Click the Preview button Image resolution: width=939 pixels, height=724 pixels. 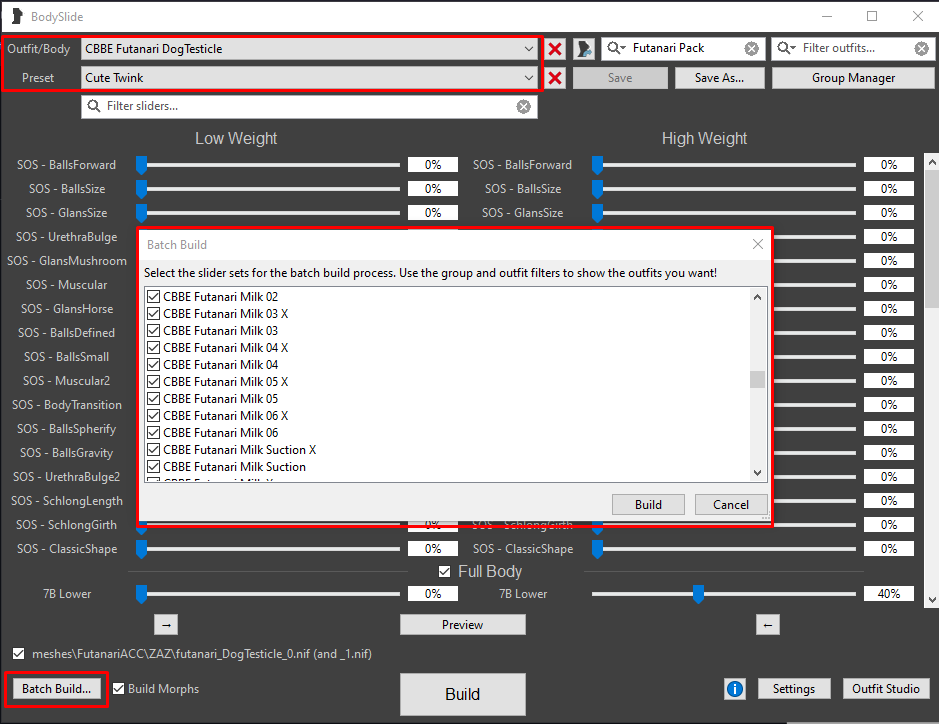click(x=462, y=625)
